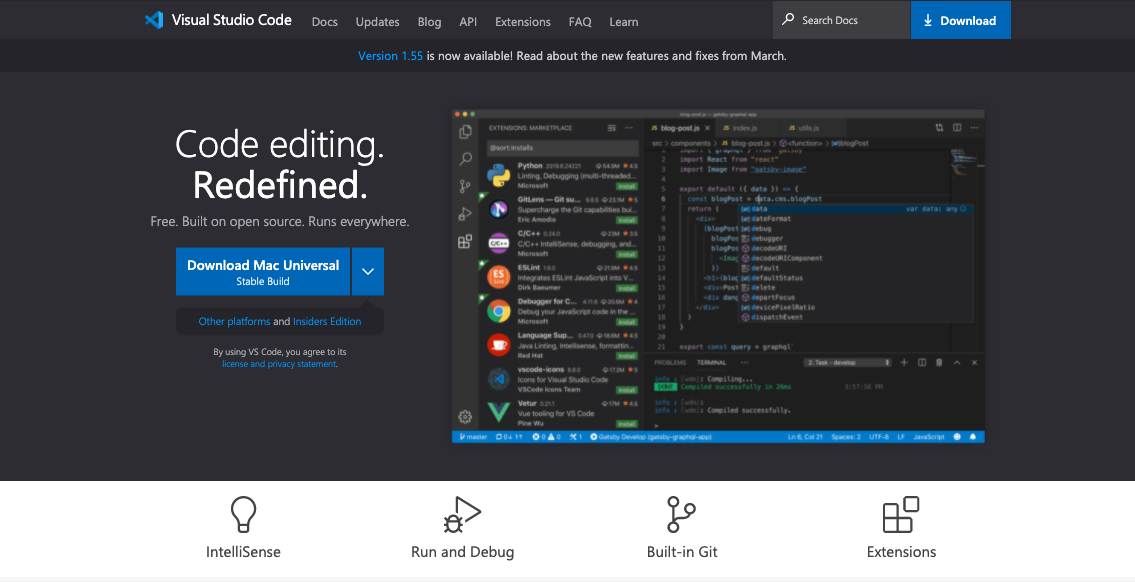Click the C/C++ extension logo
1135x582 pixels.
click(x=499, y=243)
